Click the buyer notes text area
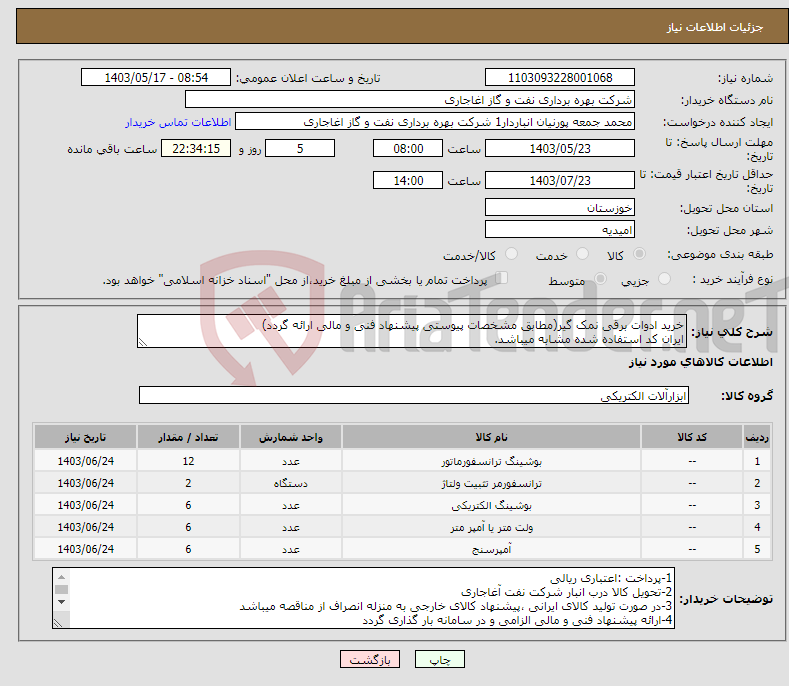 tap(363, 598)
